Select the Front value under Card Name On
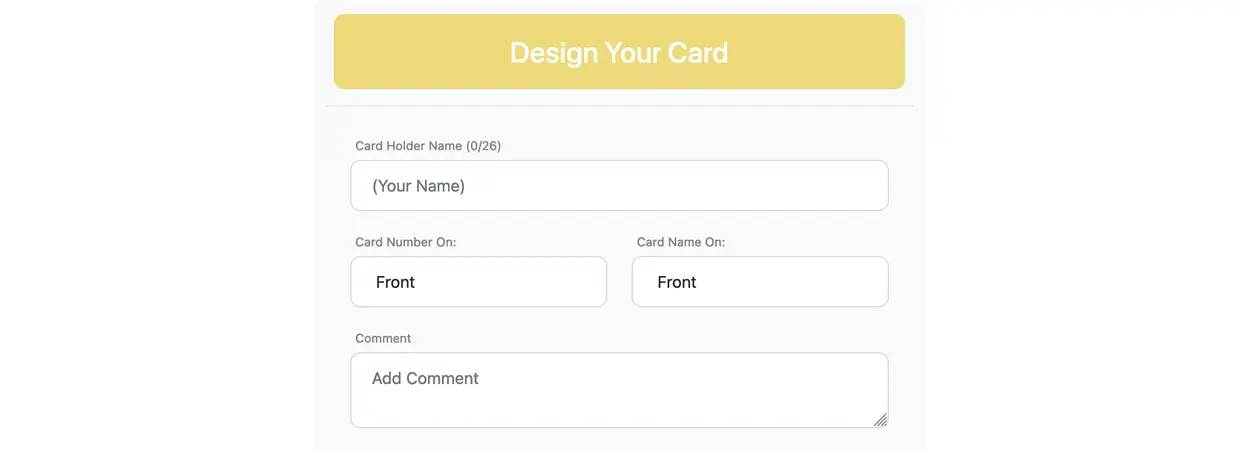This screenshot has width=1240, height=450. point(676,282)
